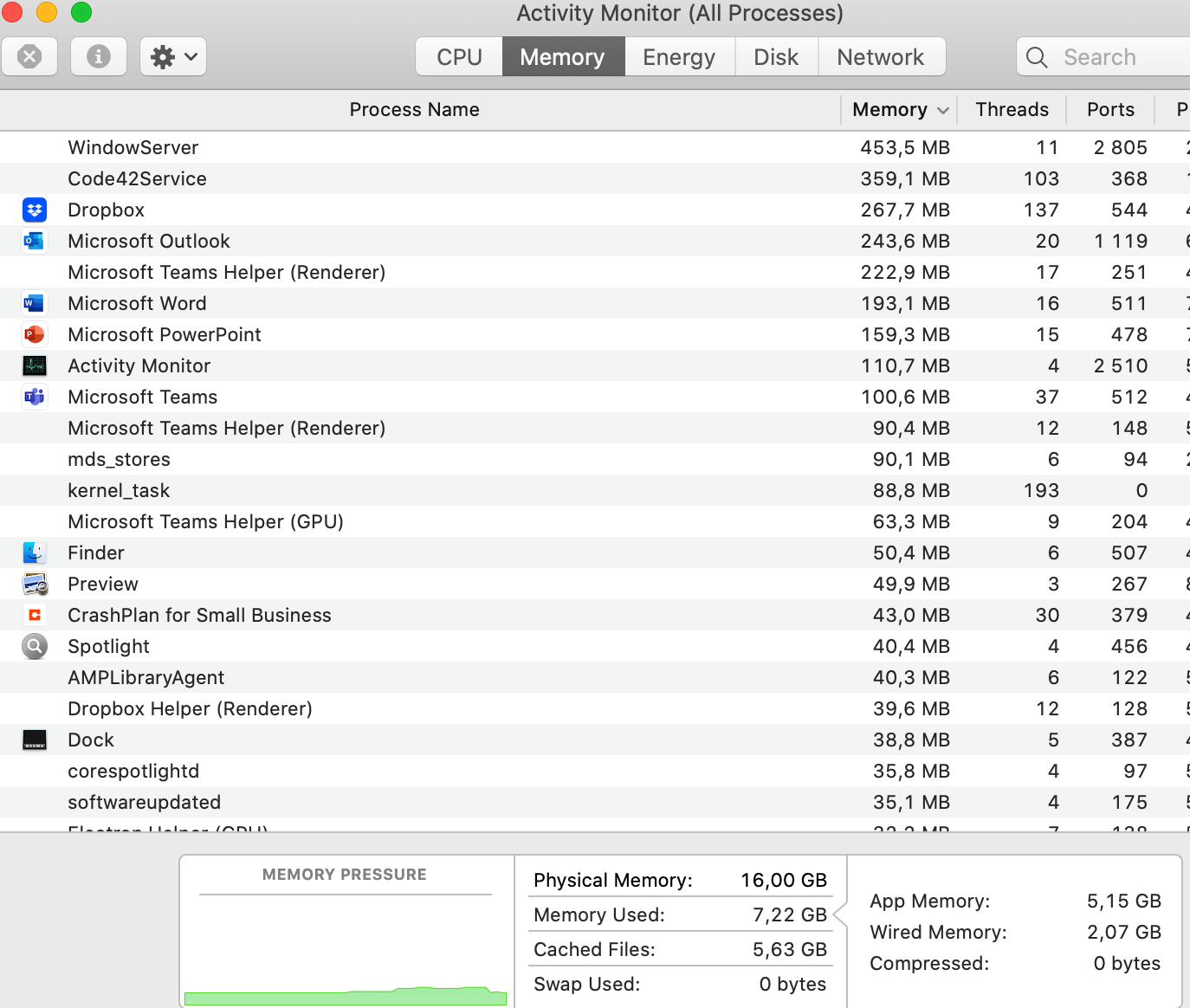Click the Activity Monitor process icon
The width and height of the screenshot is (1190, 1008).
pos(35,365)
